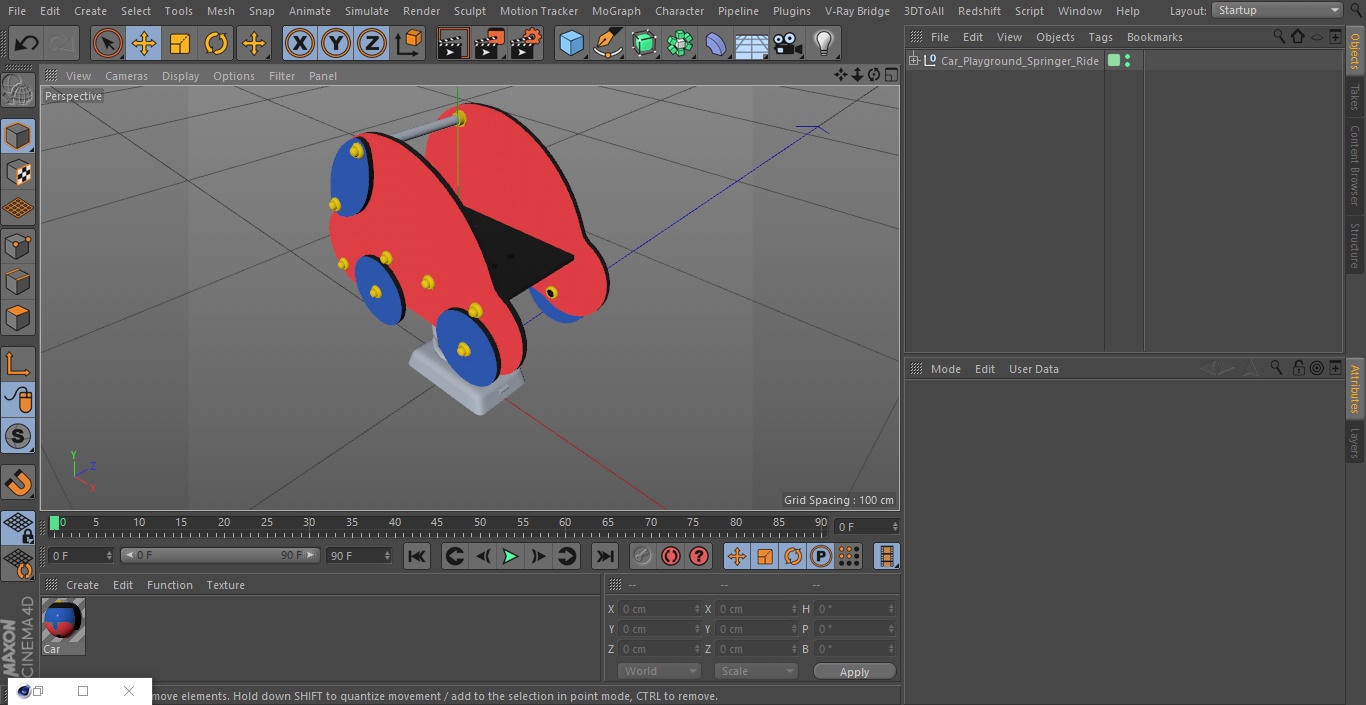The height and width of the screenshot is (705, 1366).
Task: Click the Apply button
Action: tap(854, 671)
